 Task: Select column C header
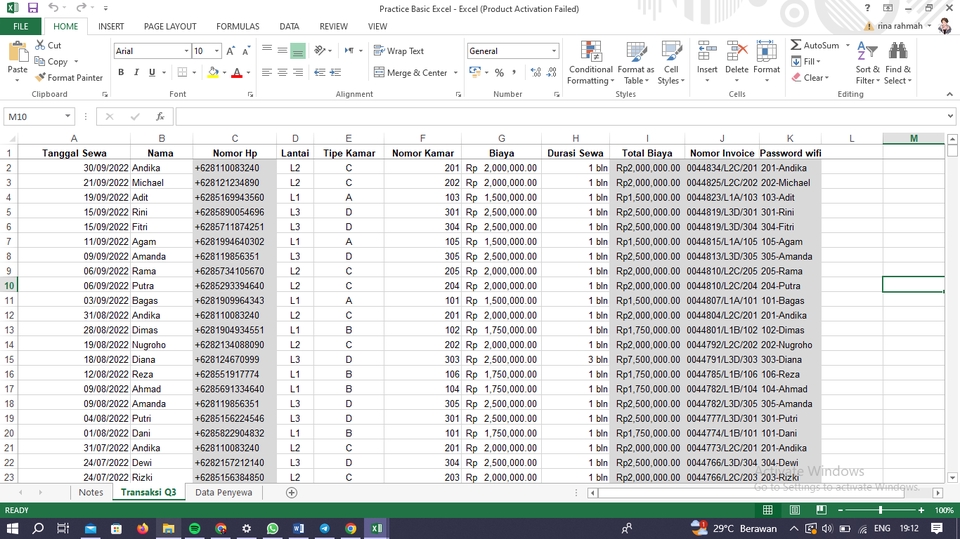pos(234,138)
